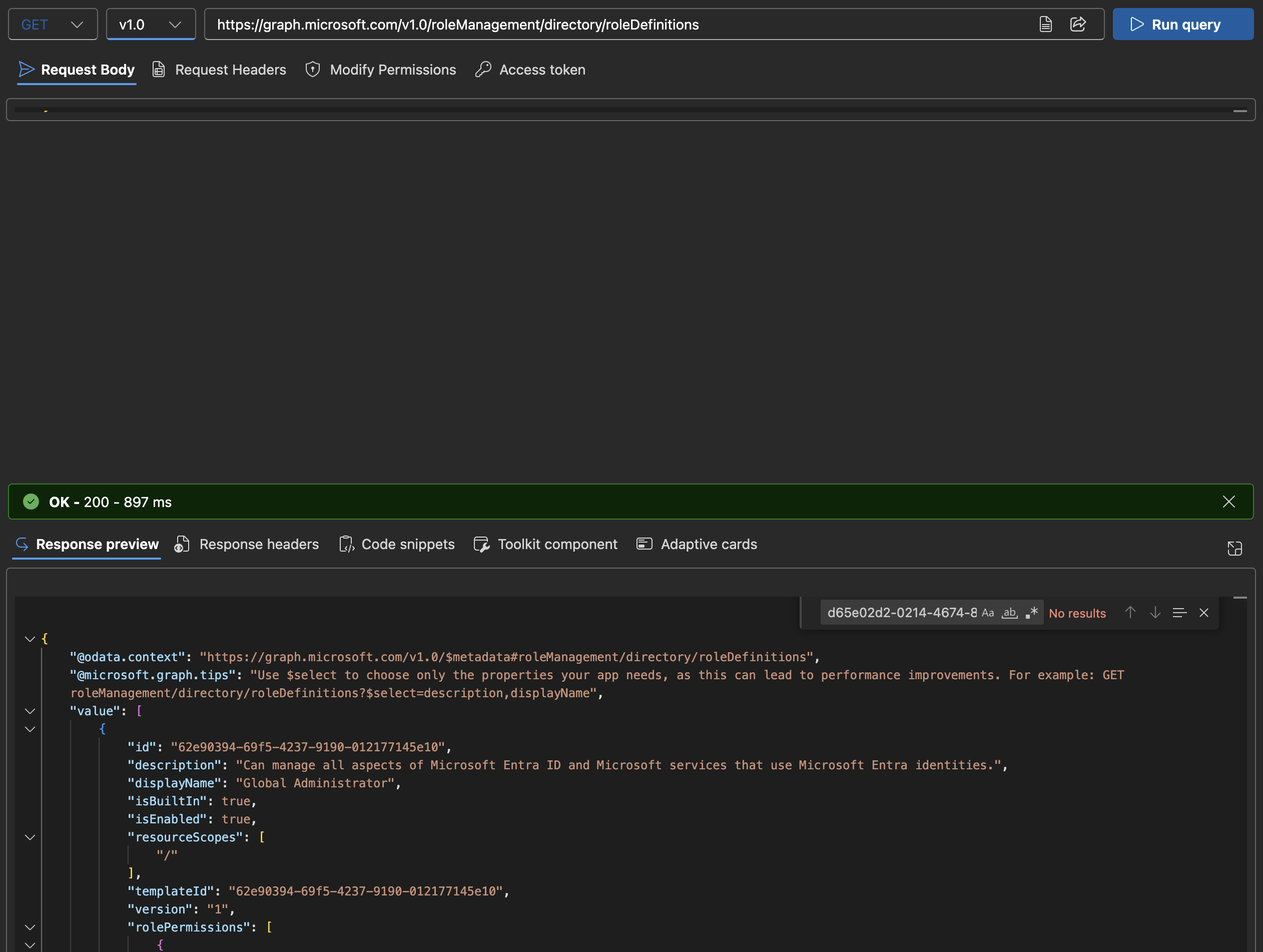Click the Response headers icon
The height and width of the screenshot is (952, 1263).
182,544
